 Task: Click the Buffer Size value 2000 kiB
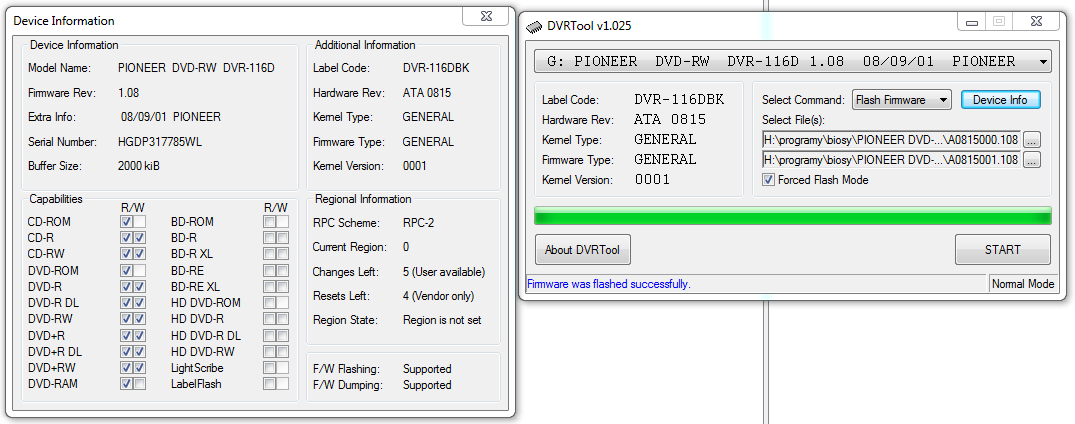pos(138,166)
